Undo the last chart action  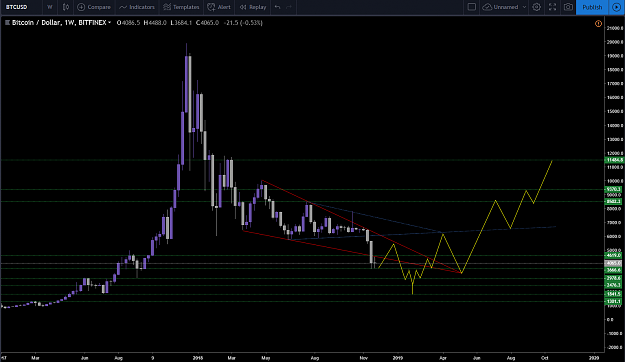click(277, 7)
